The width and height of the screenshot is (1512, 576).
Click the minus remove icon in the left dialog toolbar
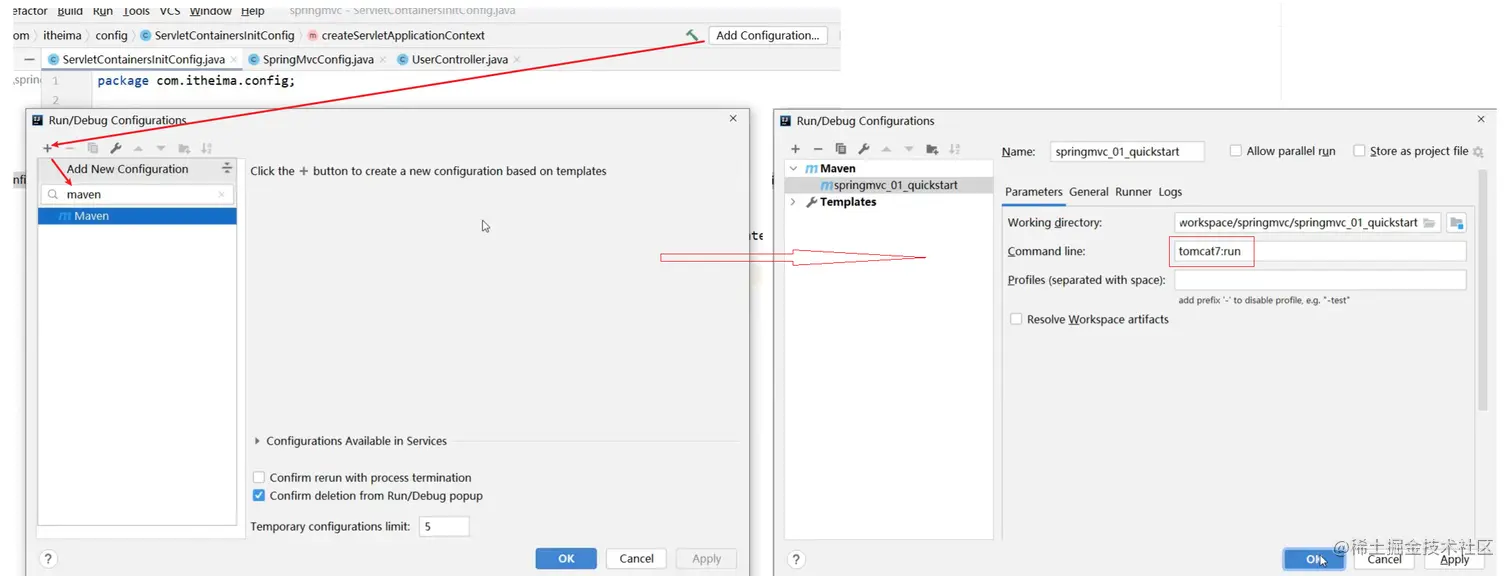coord(70,148)
